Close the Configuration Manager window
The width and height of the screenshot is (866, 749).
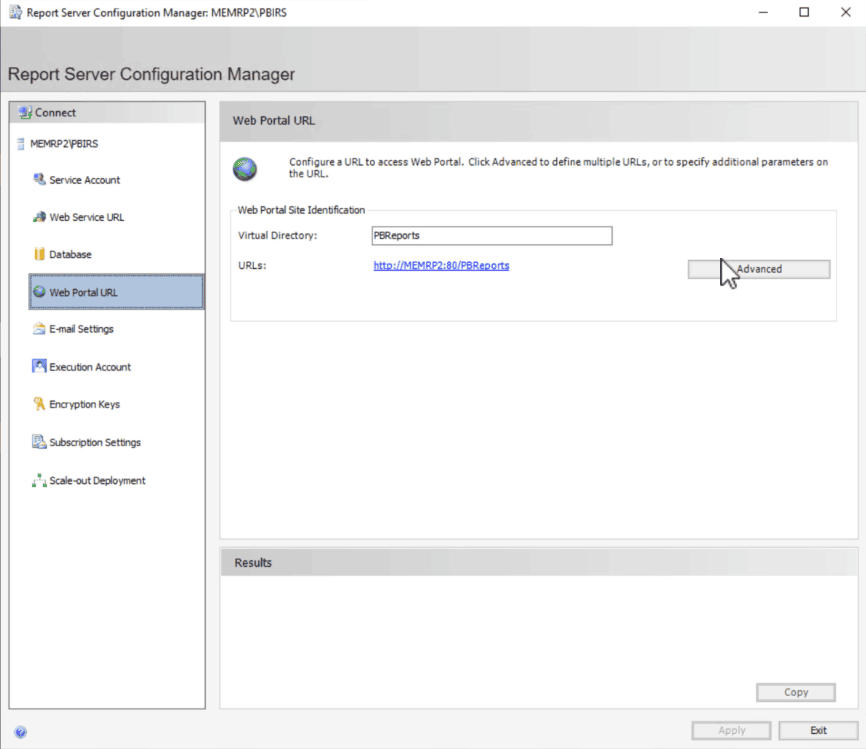point(846,12)
